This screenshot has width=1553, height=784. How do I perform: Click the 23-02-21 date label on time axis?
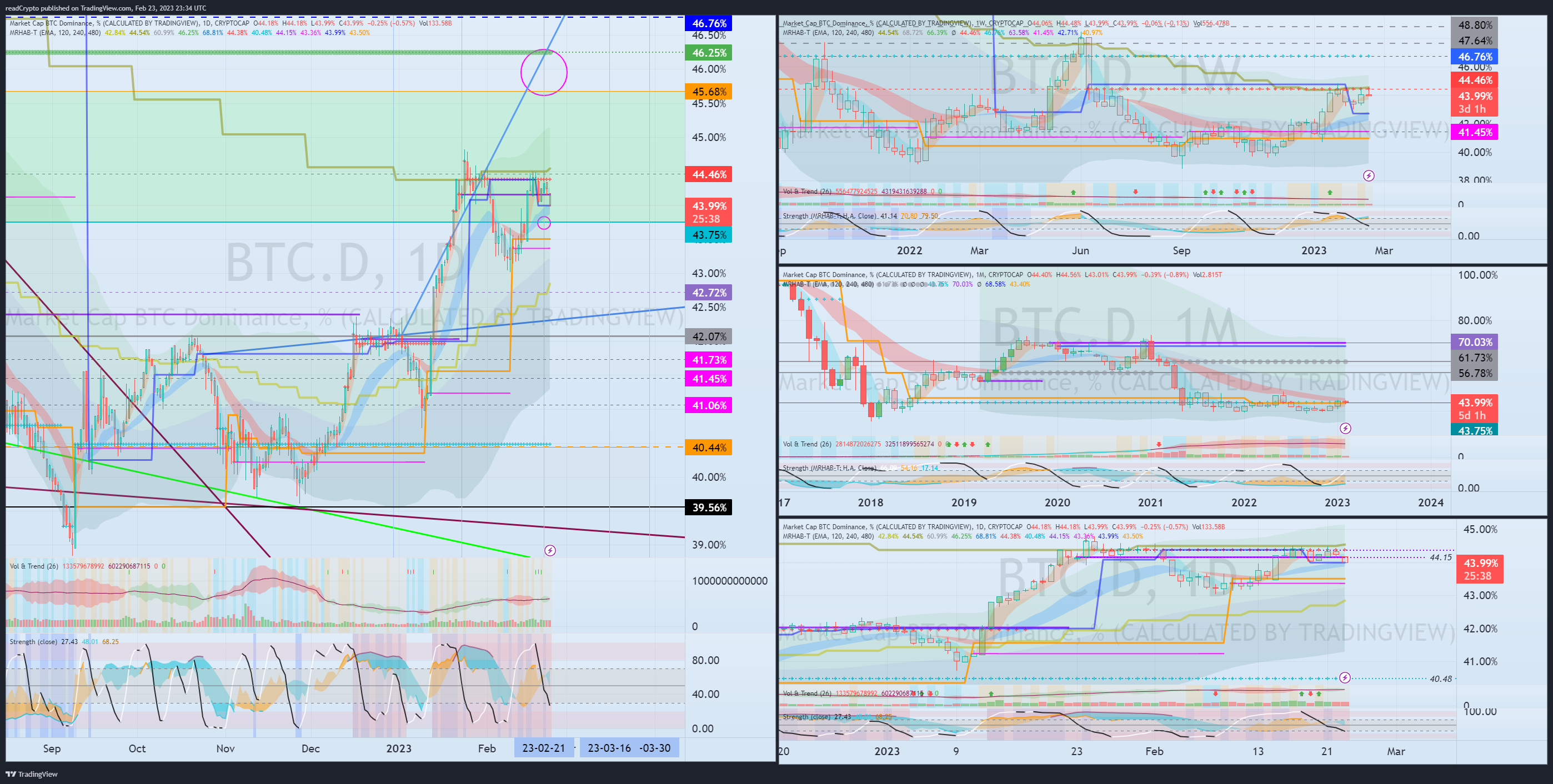tap(544, 748)
